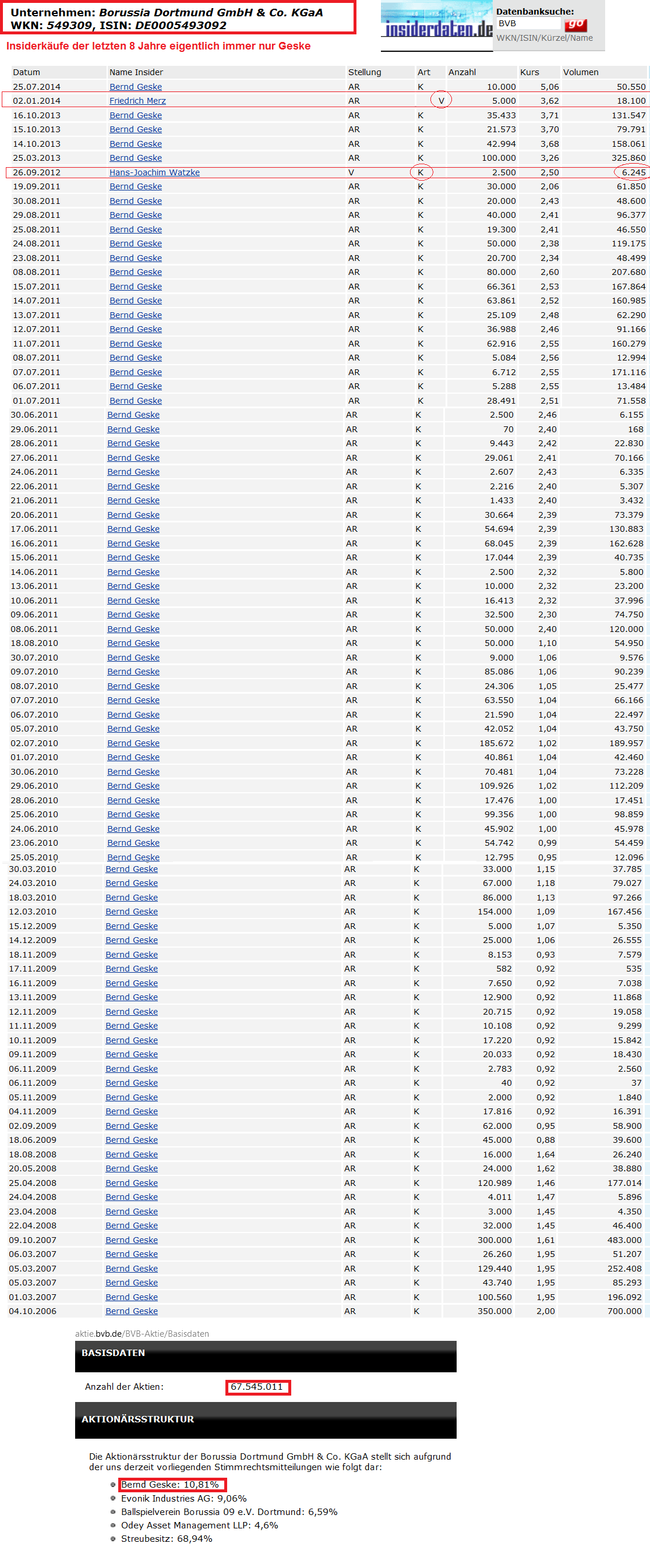Image resolution: width=650 pixels, height=1568 pixels.
Task: Select the date cell 02.01.2014
Action: [37, 100]
